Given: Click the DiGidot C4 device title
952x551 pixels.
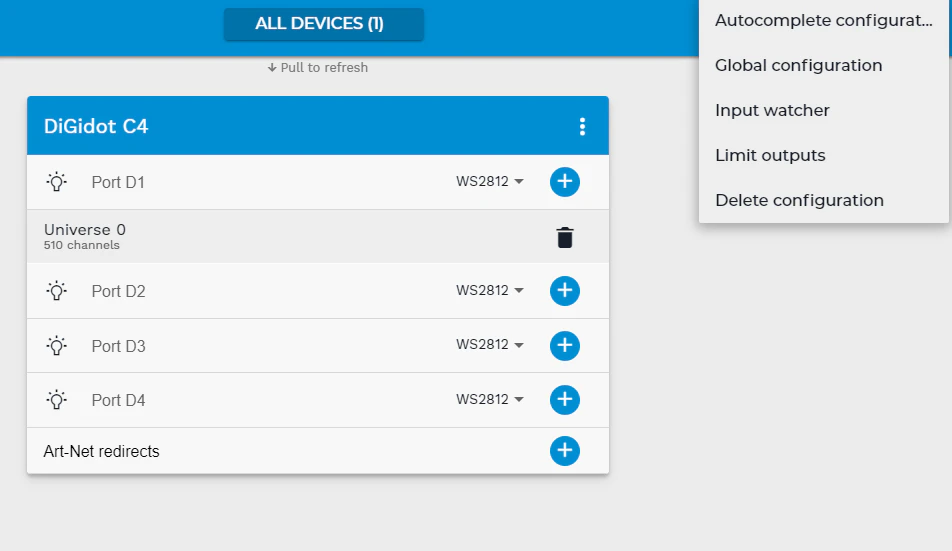Looking at the screenshot, I should pyautogui.click(x=96, y=126).
